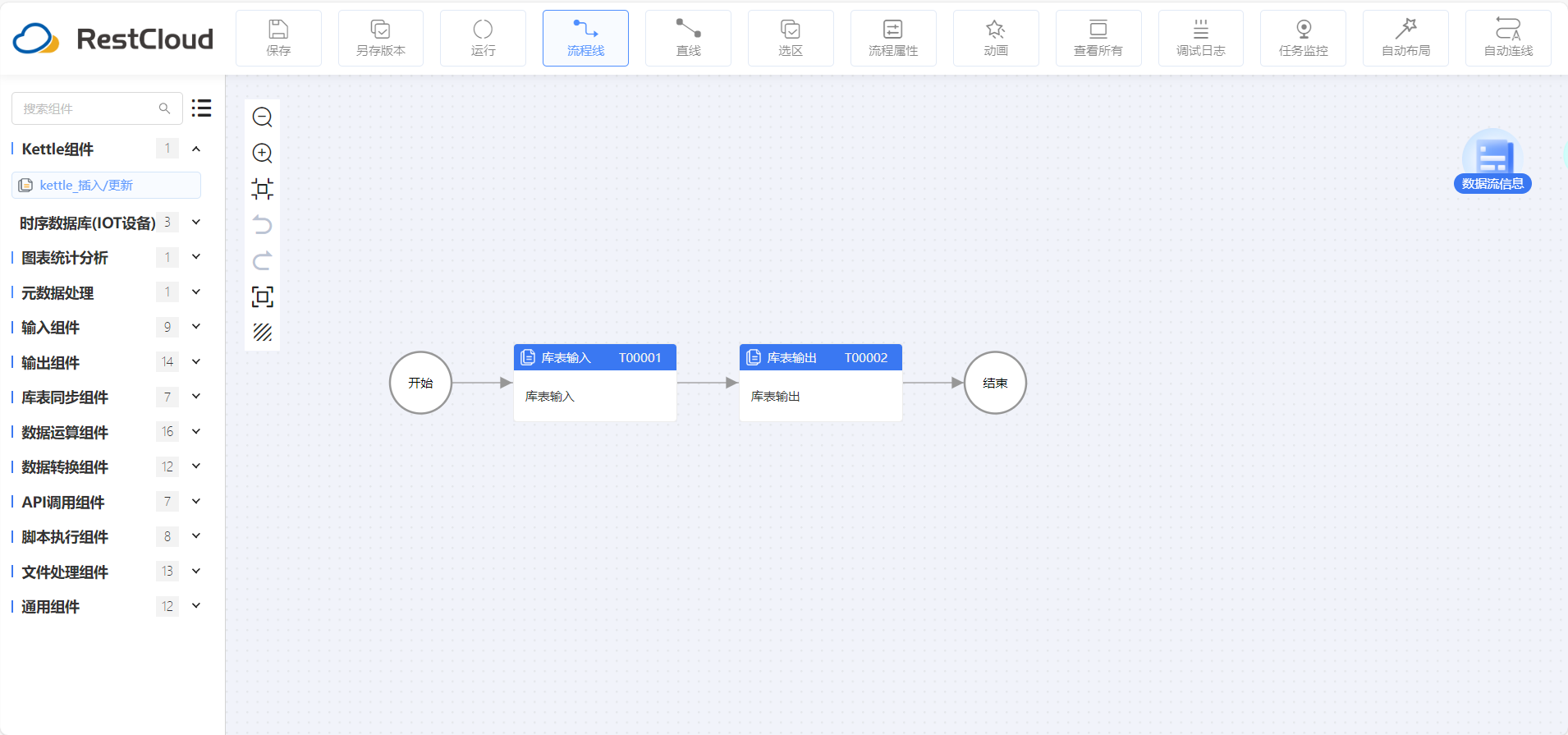Click the 输出组件 count badge 14
The height and width of the screenshot is (735, 1568).
[167, 362]
